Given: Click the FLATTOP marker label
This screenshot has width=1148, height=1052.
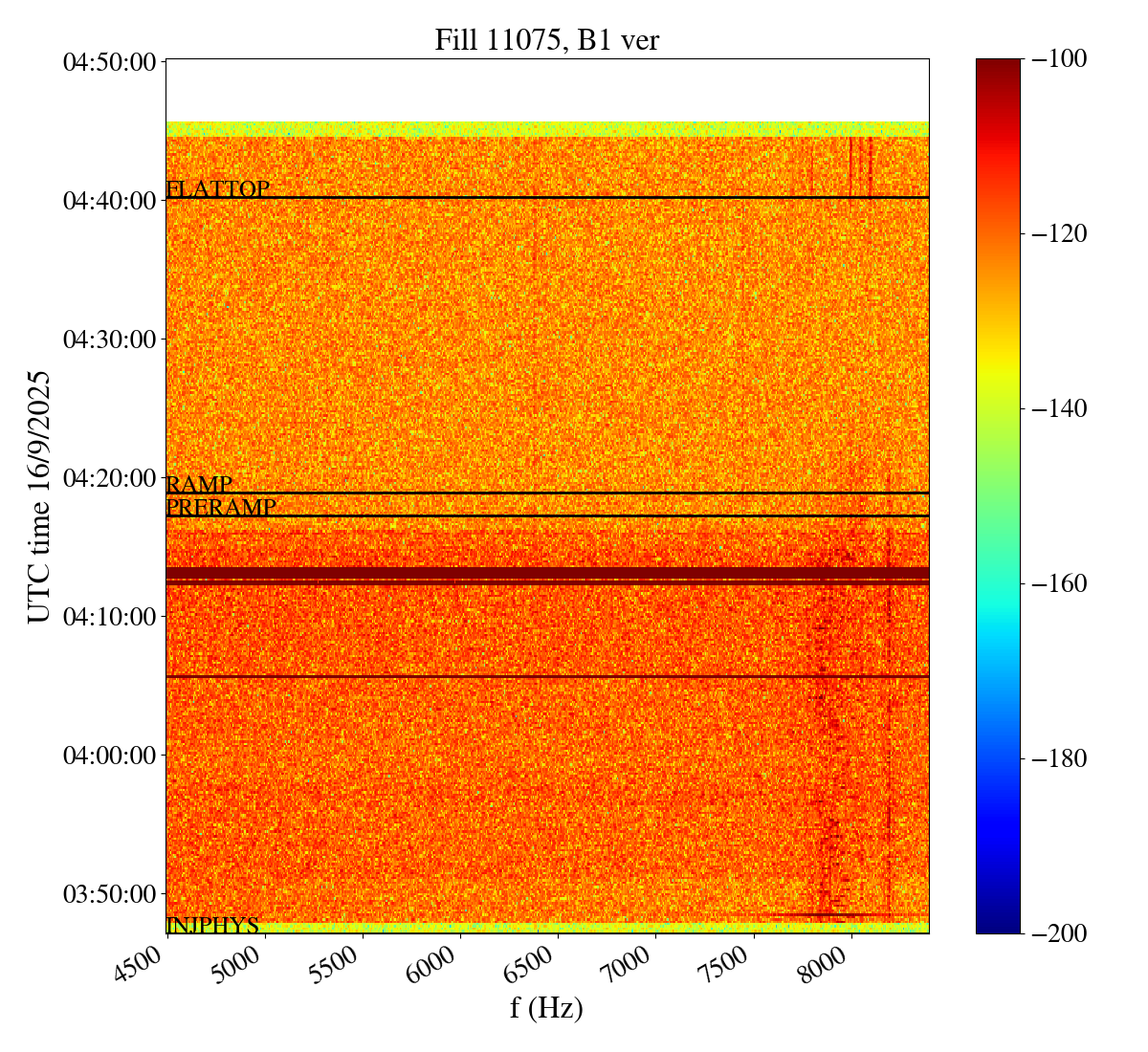Looking at the screenshot, I should point(218,189).
